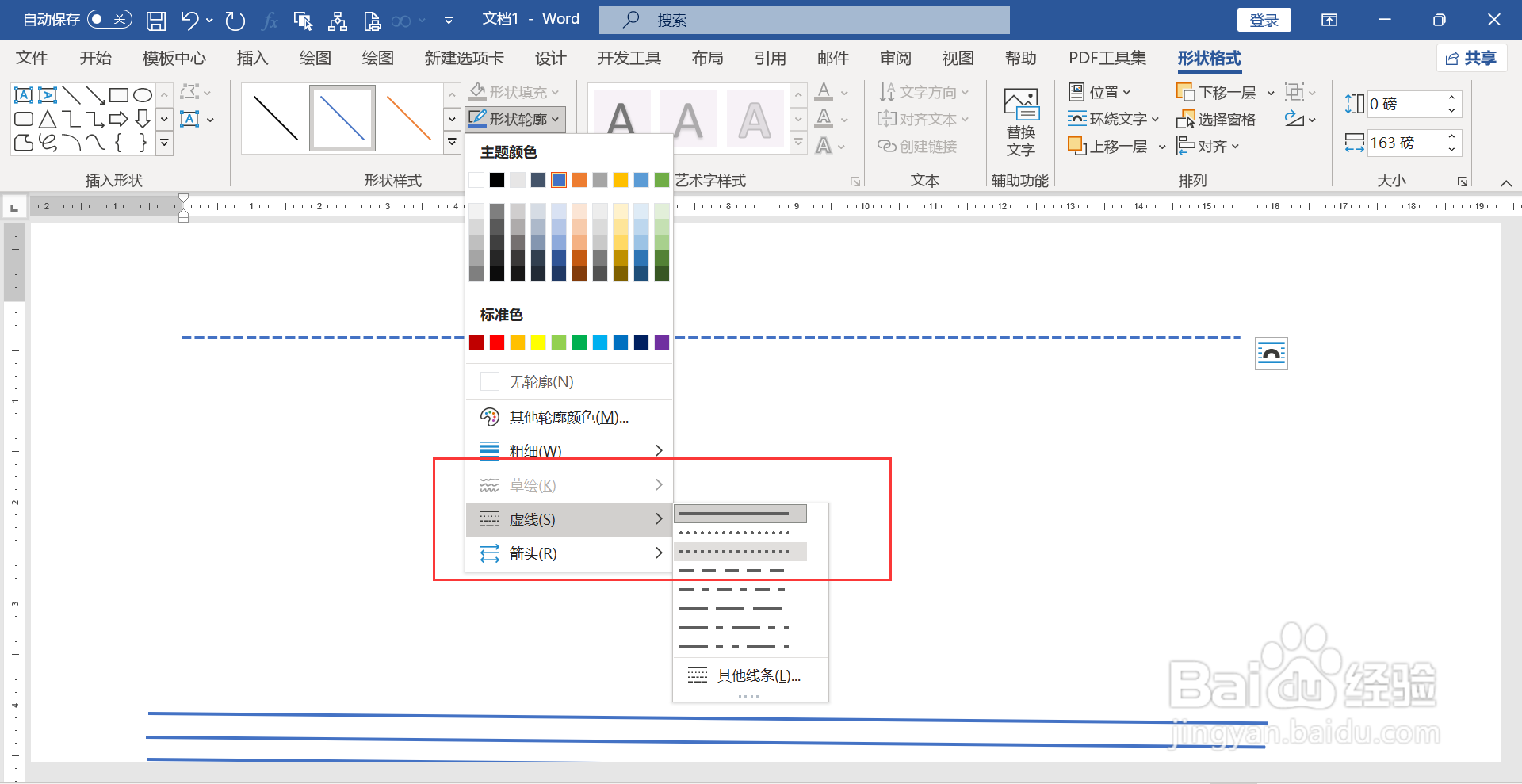Choose the square dot dash style
This screenshot has width=1522, height=784.
point(740,551)
